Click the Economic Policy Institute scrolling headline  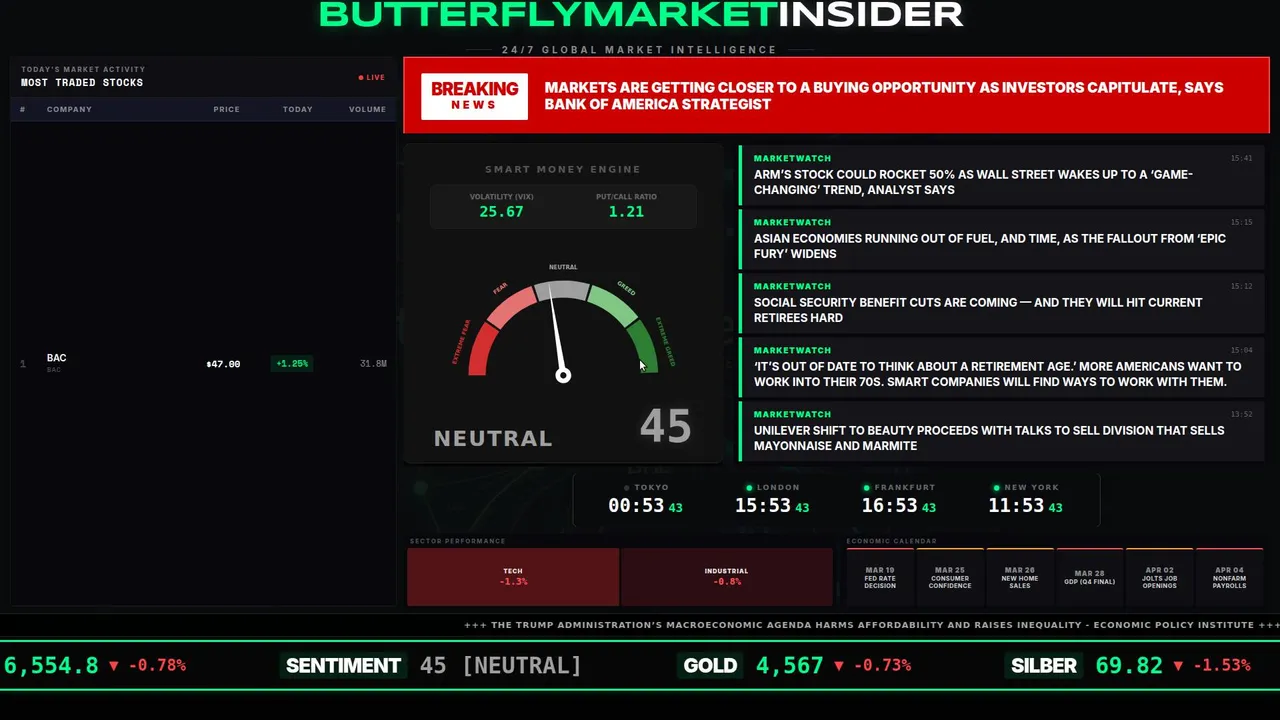pos(872,625)
